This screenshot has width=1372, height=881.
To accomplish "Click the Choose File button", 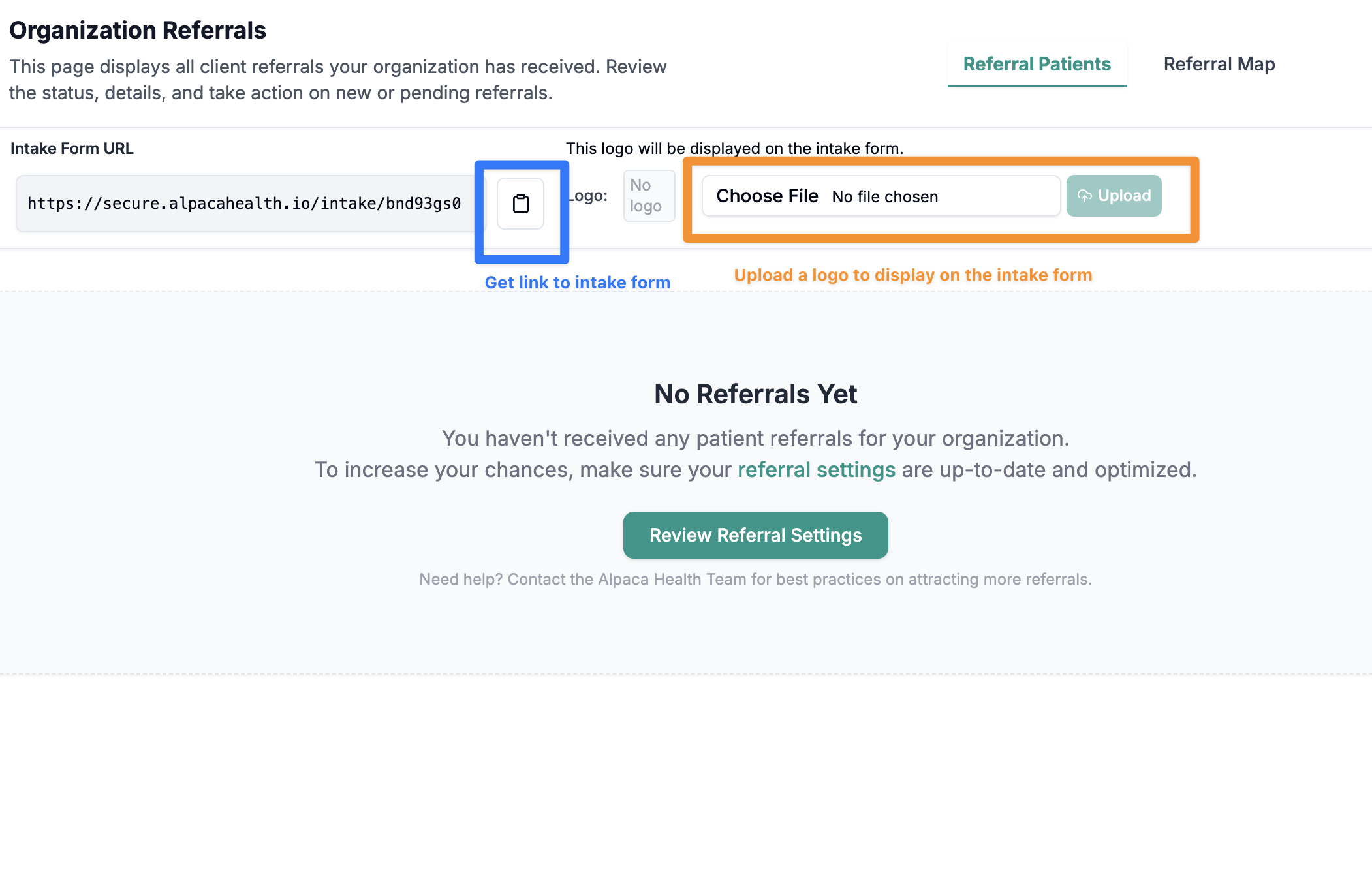I will click(x=767, y=196).
